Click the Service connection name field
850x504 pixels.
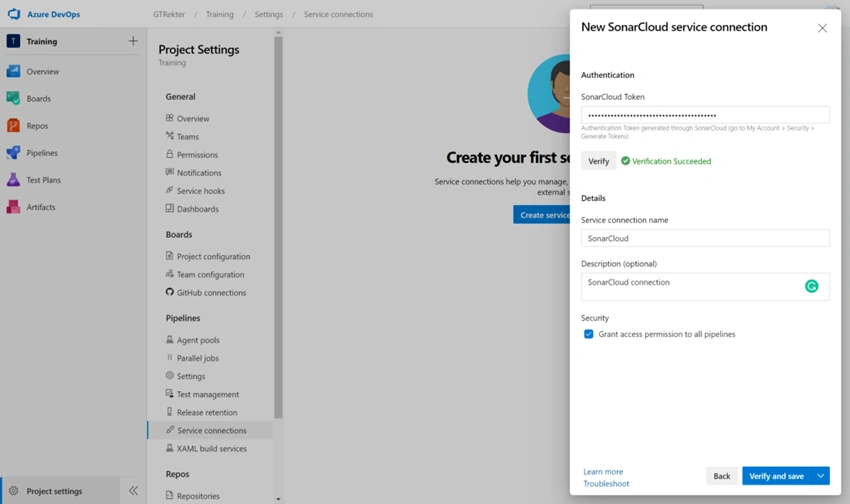705,238
